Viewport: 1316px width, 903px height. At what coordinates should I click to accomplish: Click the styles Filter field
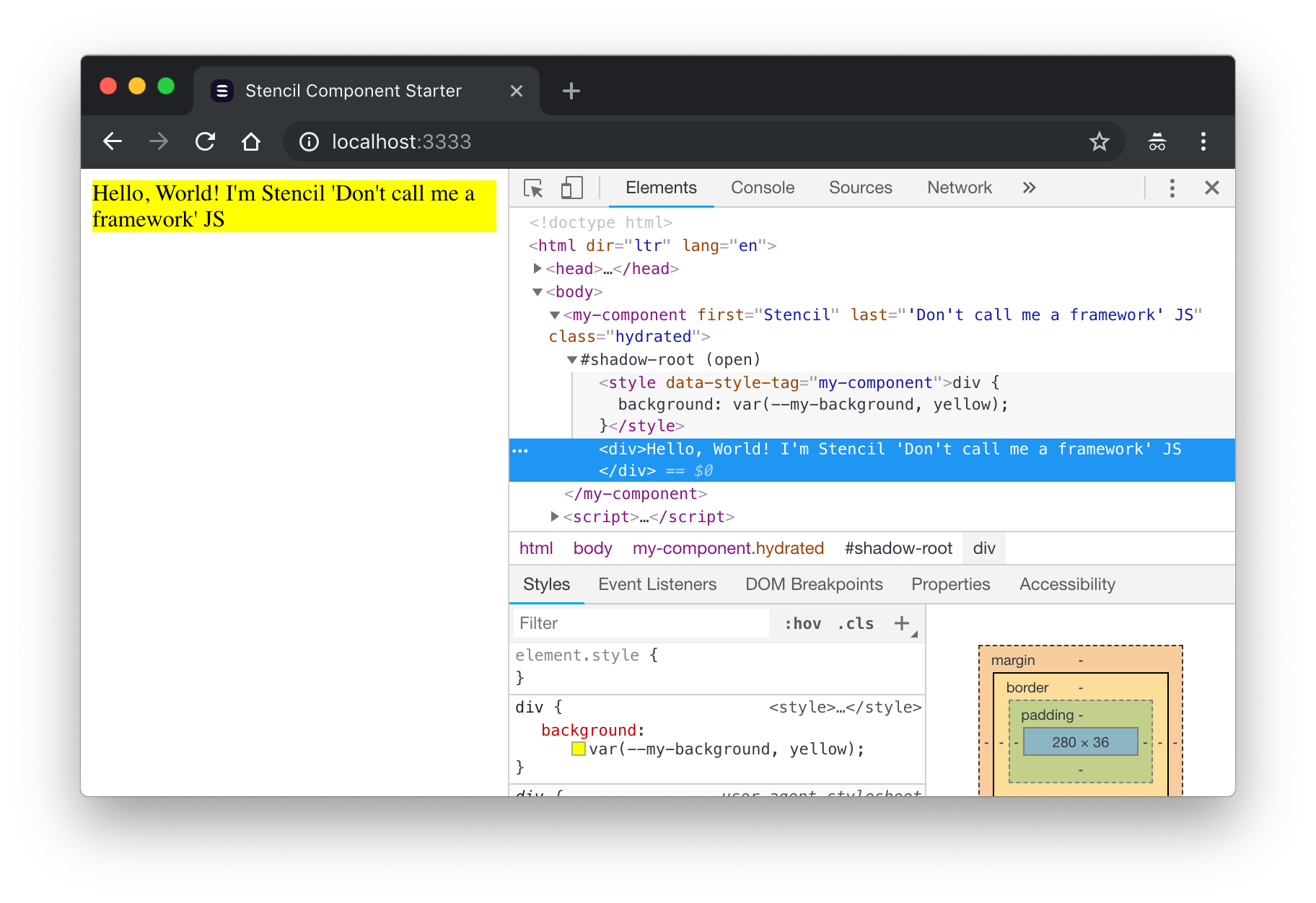point(641,623)
